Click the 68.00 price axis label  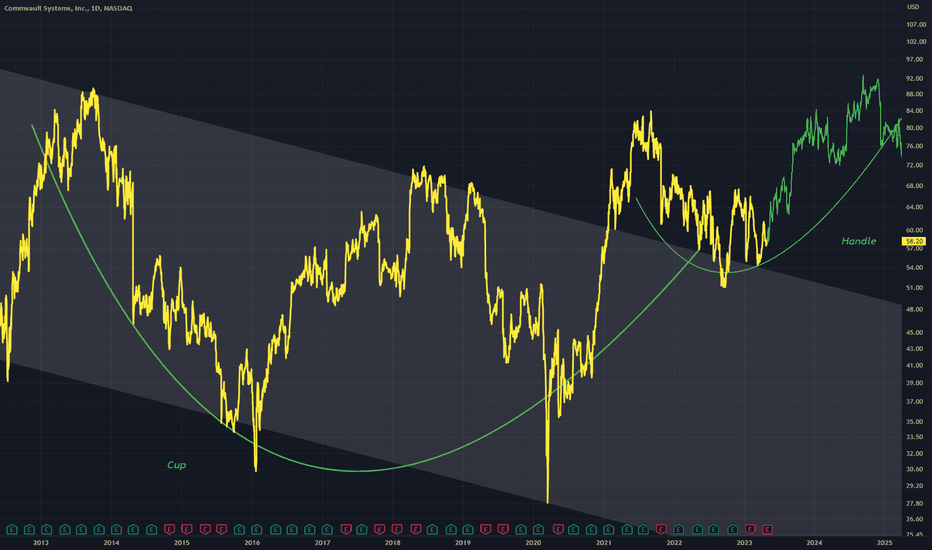[916, 186]
